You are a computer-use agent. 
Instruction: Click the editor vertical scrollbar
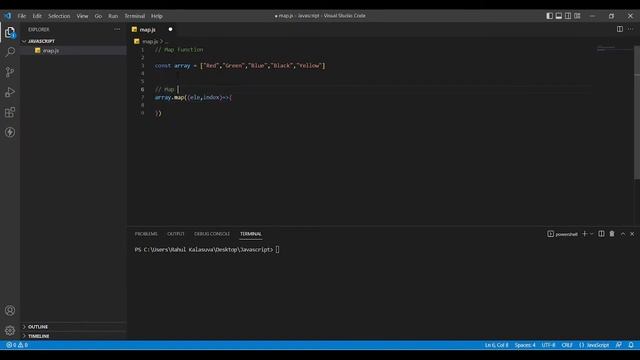point(637,112)
